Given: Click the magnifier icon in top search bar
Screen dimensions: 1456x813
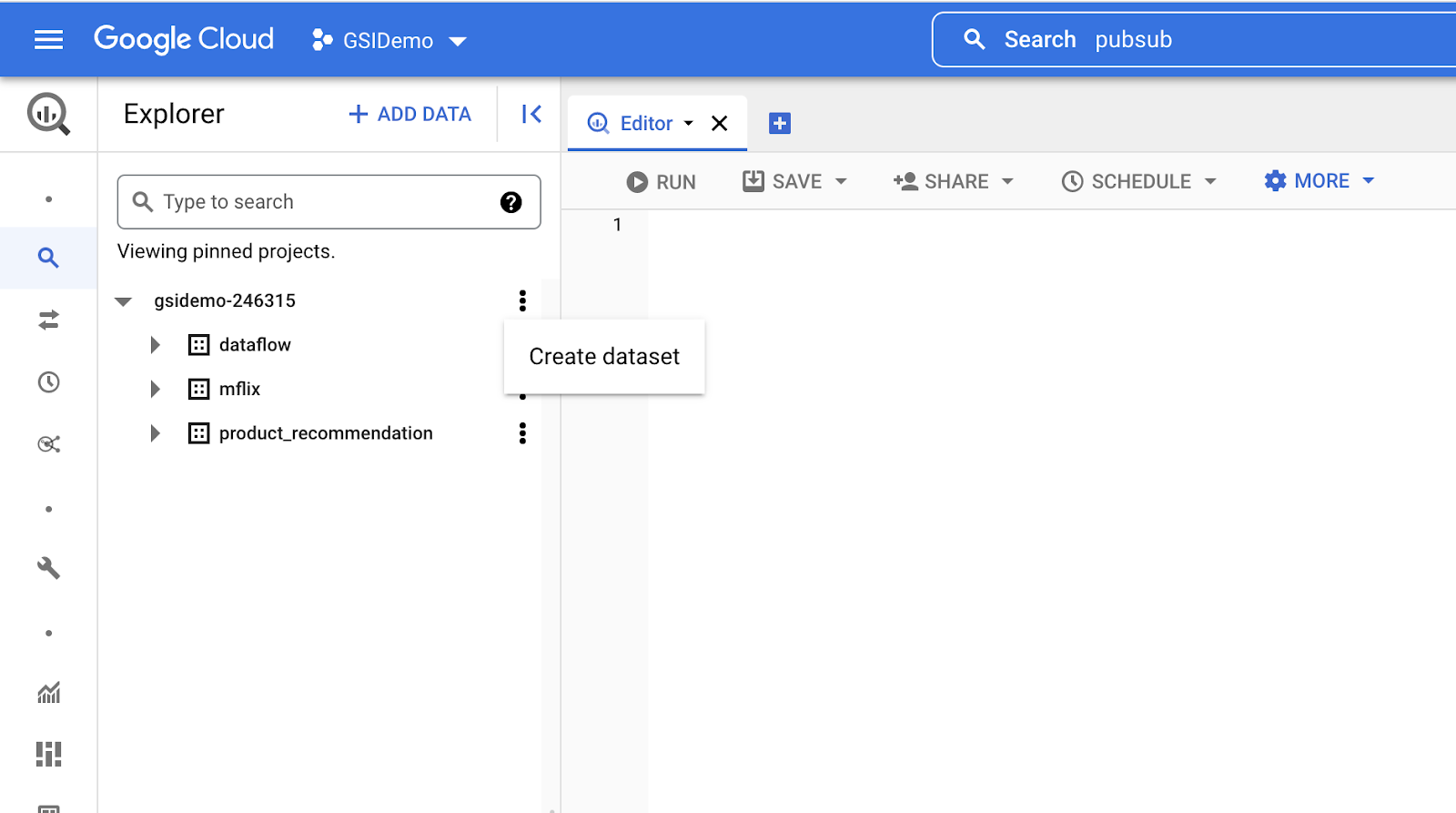Looking at the screenshot, I should [x=975, y=39].
